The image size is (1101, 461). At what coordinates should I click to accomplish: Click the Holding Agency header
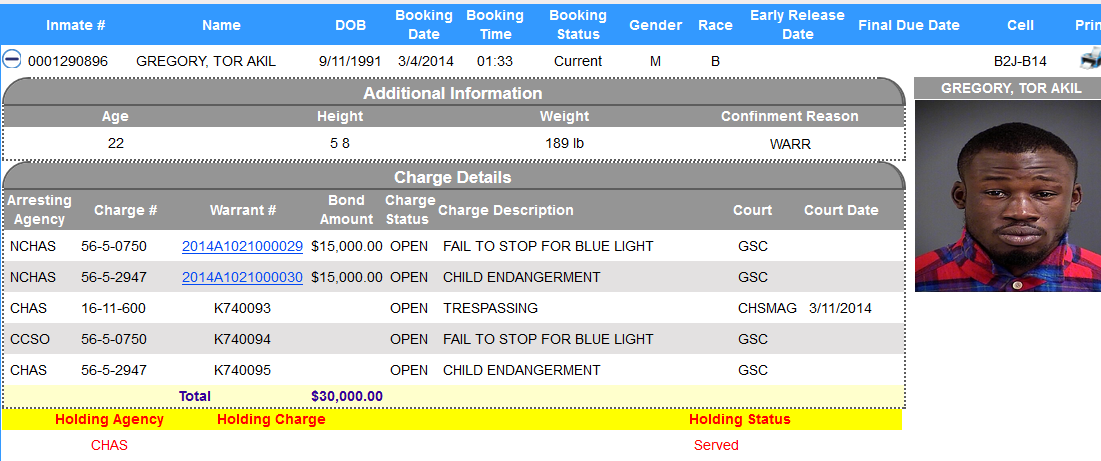pos(110,419)
